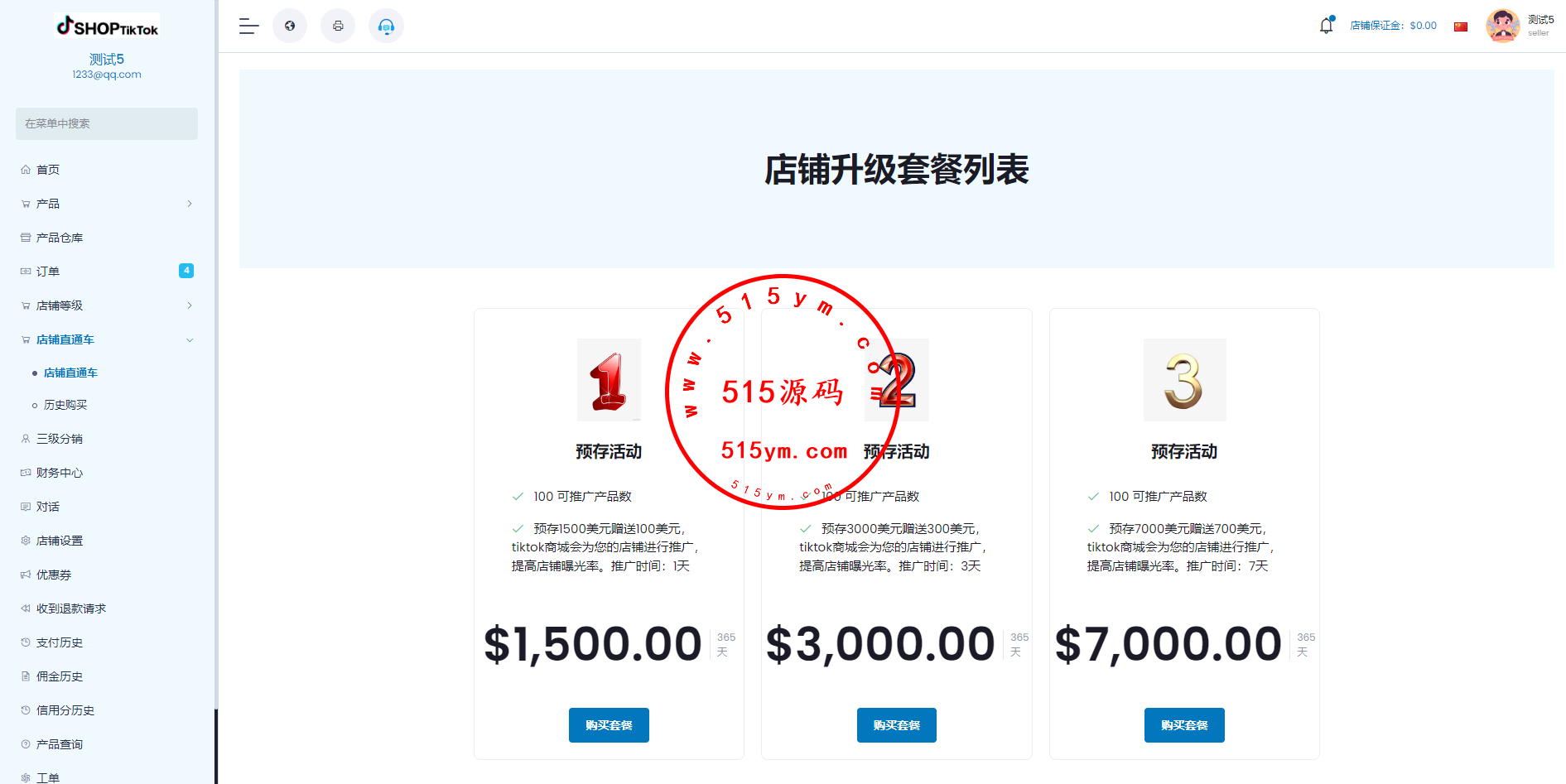Collapse the 店铺直通车 menu section

(107, 339)
